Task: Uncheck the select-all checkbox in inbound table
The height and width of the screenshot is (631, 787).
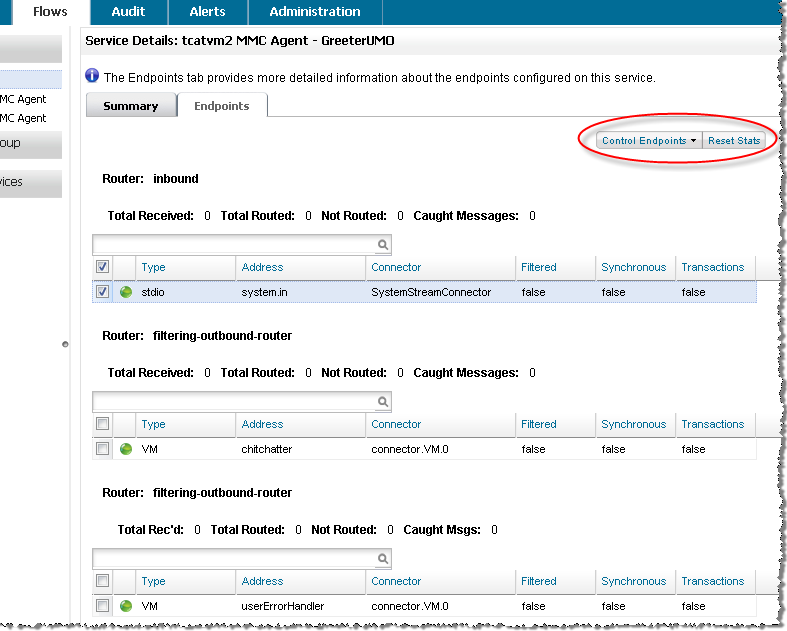Action: (x=102, y=267)
